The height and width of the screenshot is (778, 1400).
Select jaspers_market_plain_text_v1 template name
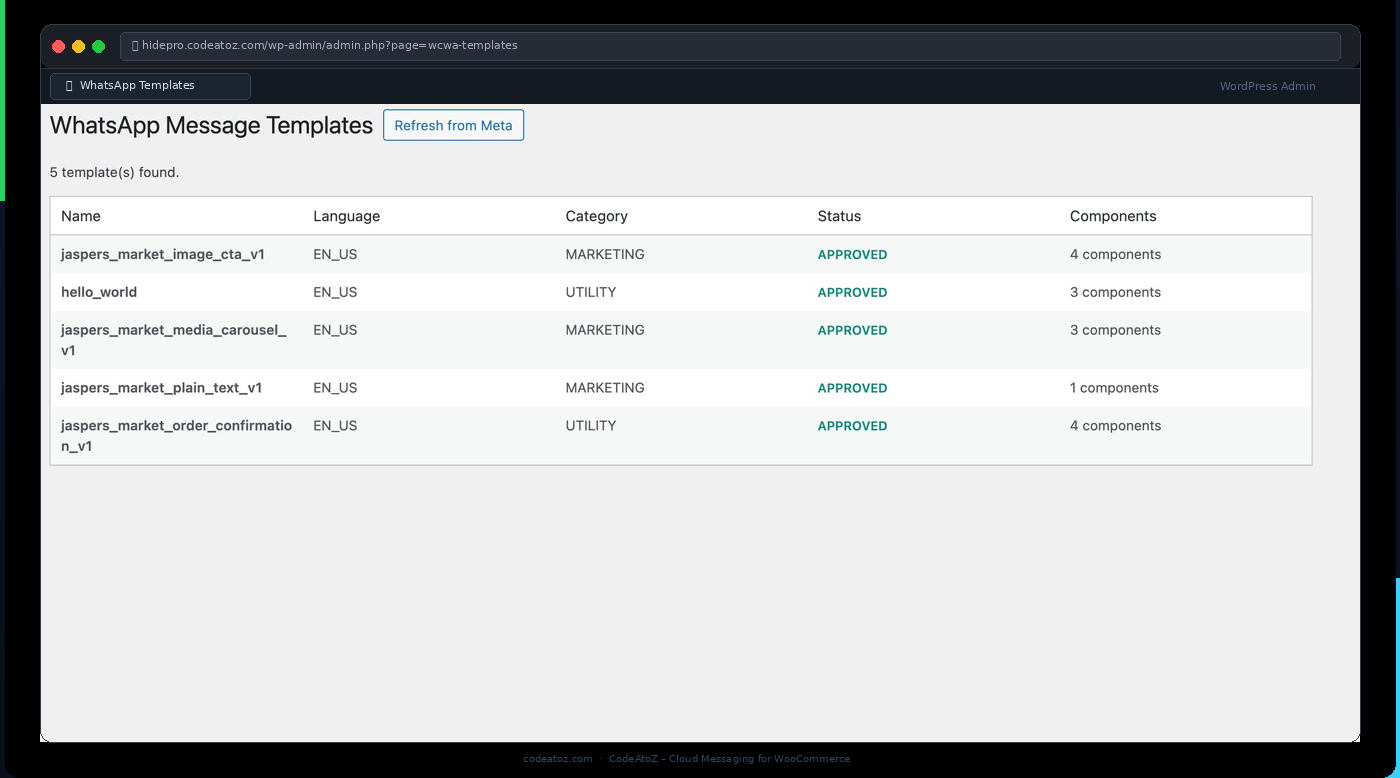161,388
